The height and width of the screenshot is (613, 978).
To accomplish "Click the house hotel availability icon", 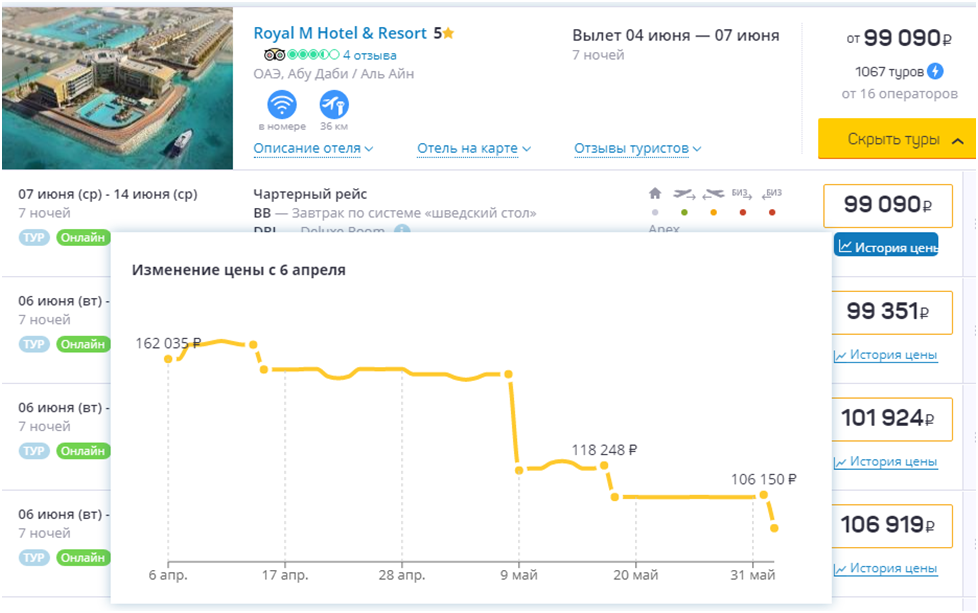I will [655, 193].
